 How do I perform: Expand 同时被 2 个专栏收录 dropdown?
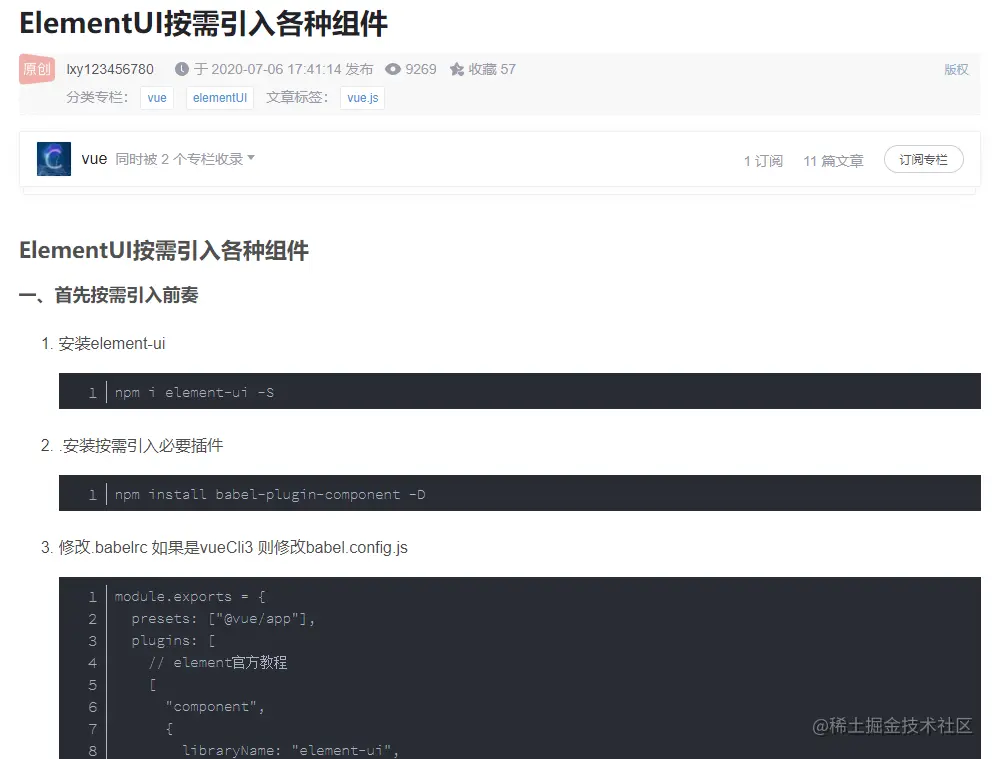[185, 159]
